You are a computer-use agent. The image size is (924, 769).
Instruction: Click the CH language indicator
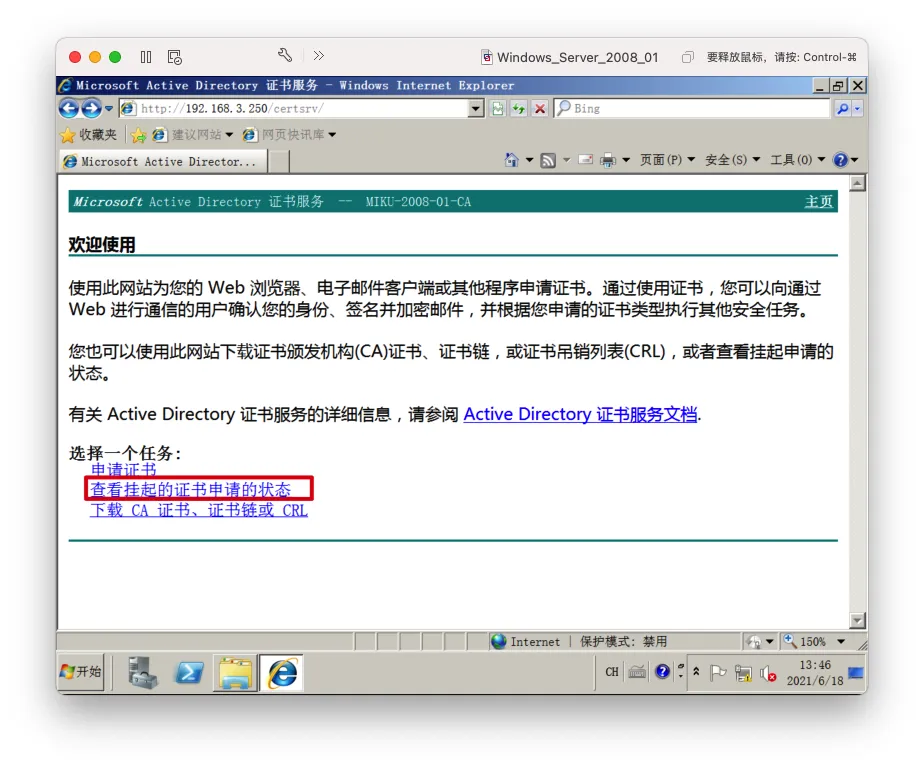612,672
